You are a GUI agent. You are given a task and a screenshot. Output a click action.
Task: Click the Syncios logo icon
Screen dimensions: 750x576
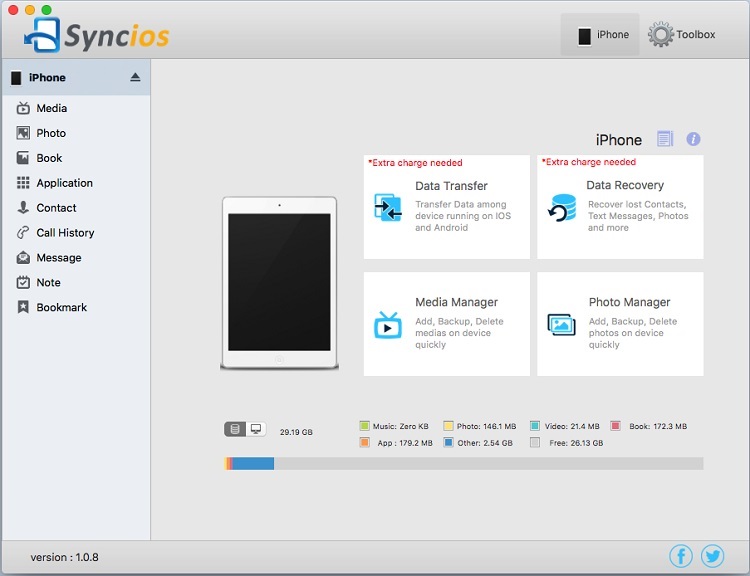43,34
